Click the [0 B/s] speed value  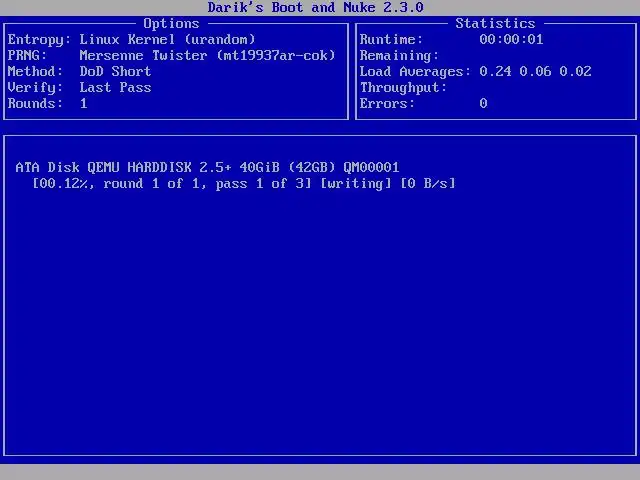[427, 184]
